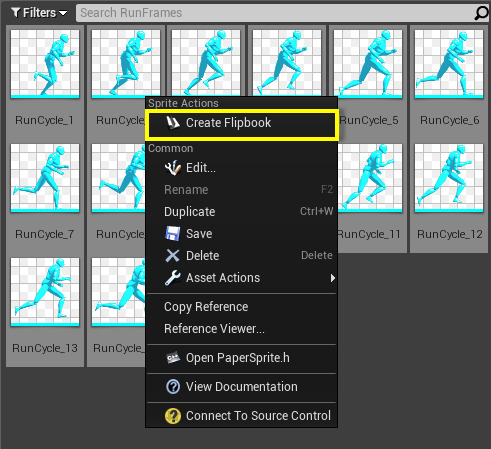Choose Save in the context menu

[x=242, y=234]
